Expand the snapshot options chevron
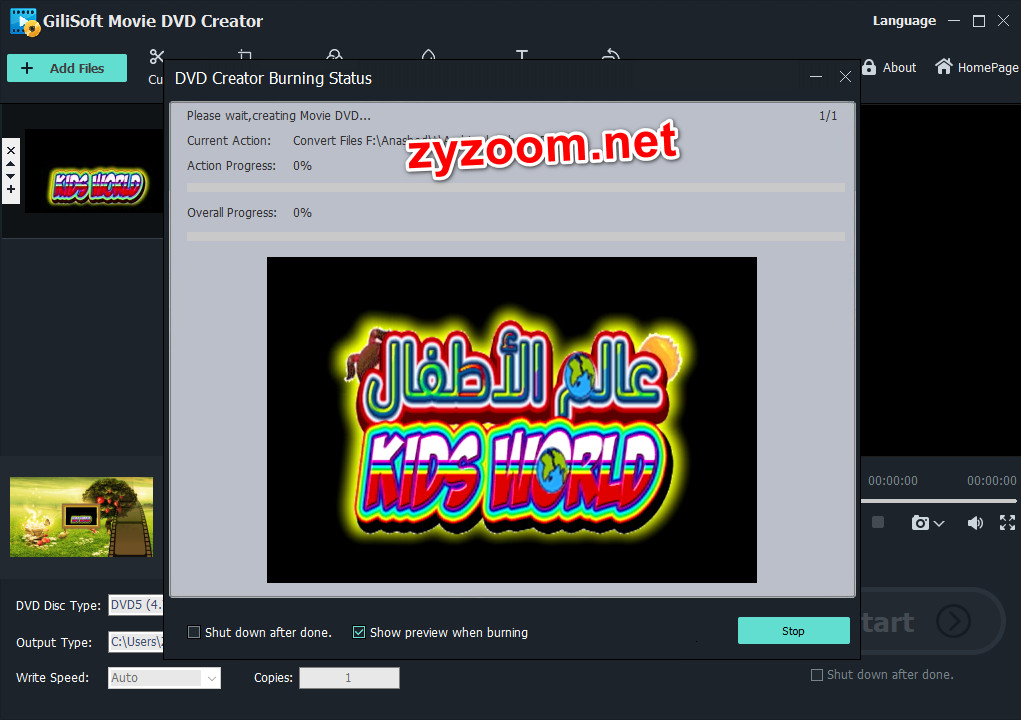1021x720 pixels. (x=938, y=523)
